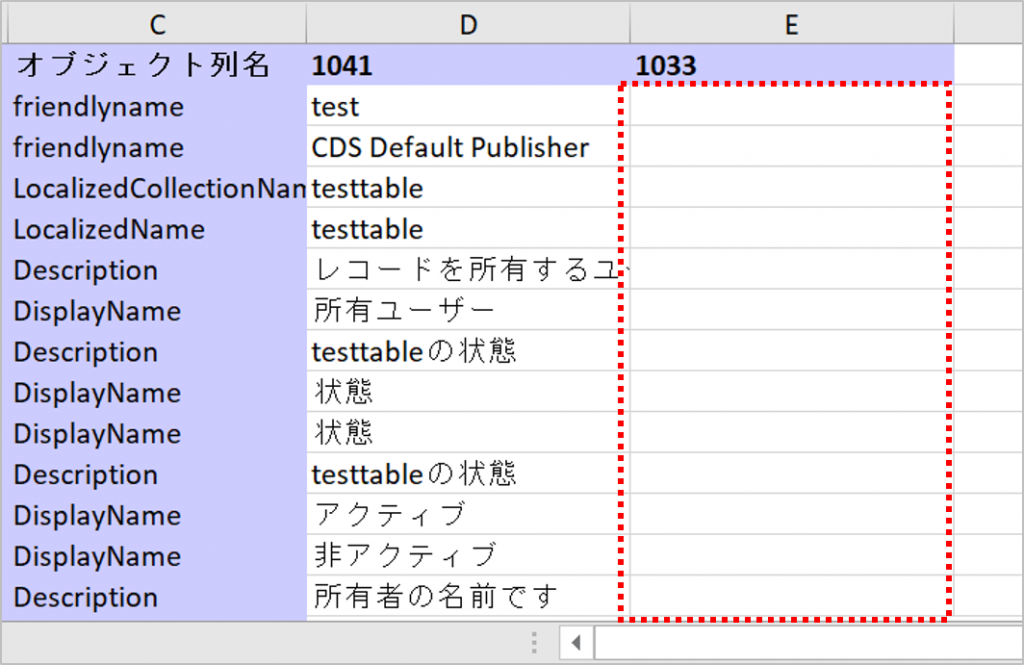This screenshot has height=665, width=1024.
Task: Click the three-dot sheet tab splitter handle
Action: click(535, 641)
